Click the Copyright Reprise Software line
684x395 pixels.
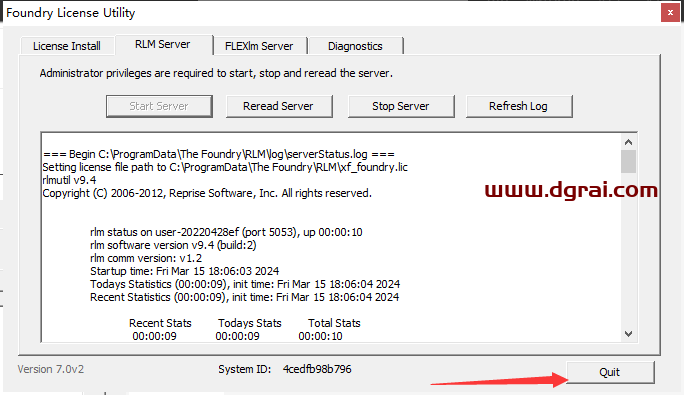point(207,193)
